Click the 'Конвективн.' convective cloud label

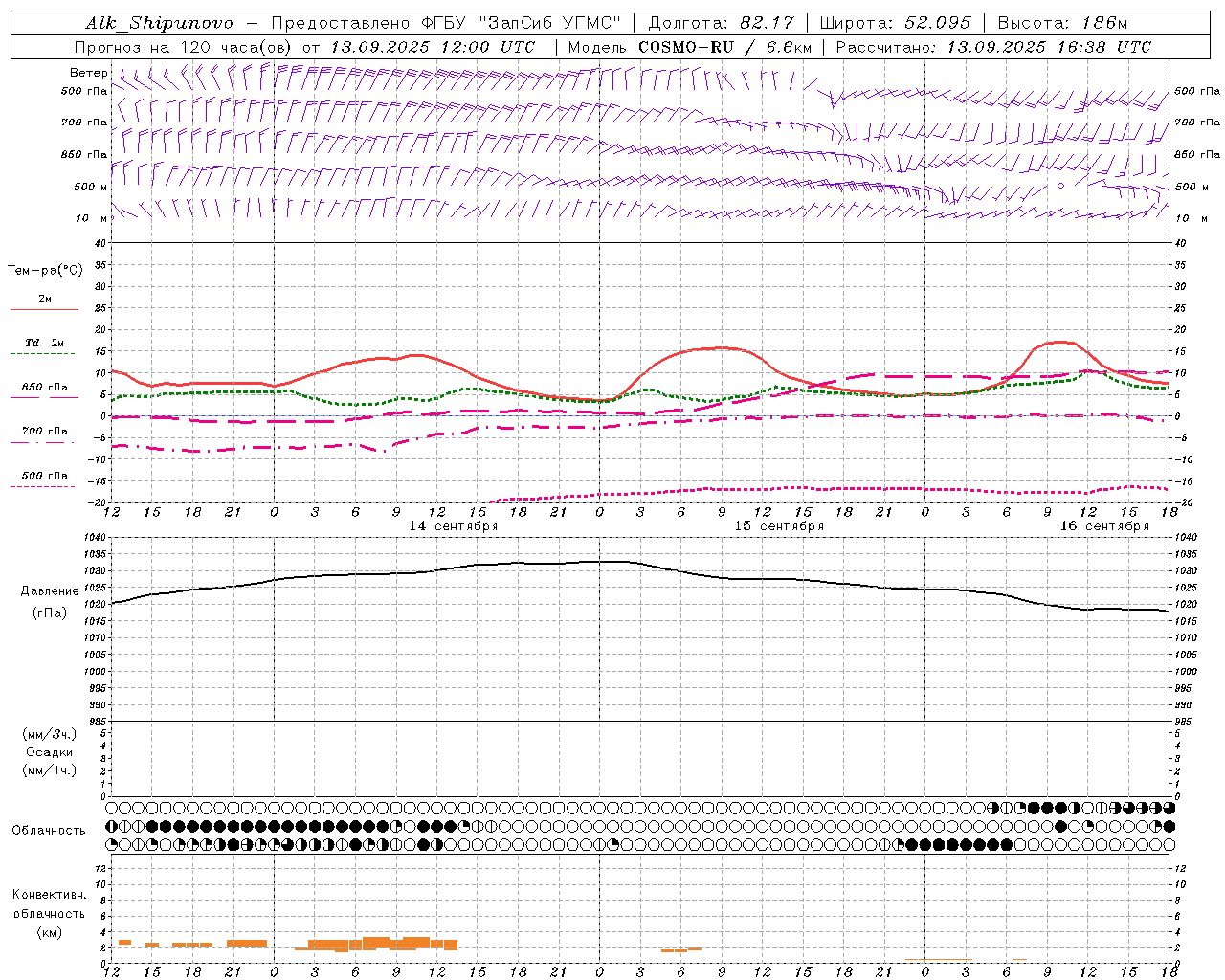50,895
